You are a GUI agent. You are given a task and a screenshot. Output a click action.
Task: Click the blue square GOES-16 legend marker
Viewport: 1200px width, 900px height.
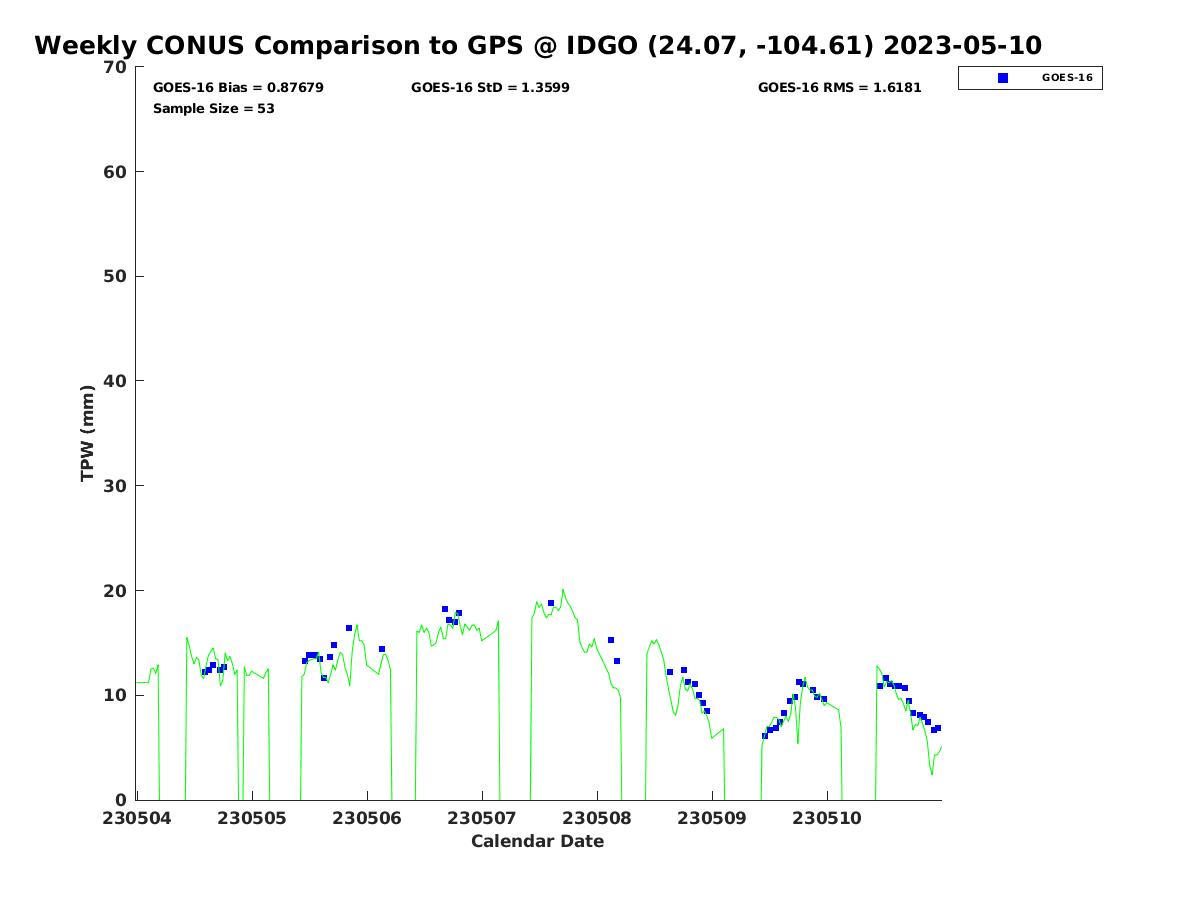[1003, 78]
